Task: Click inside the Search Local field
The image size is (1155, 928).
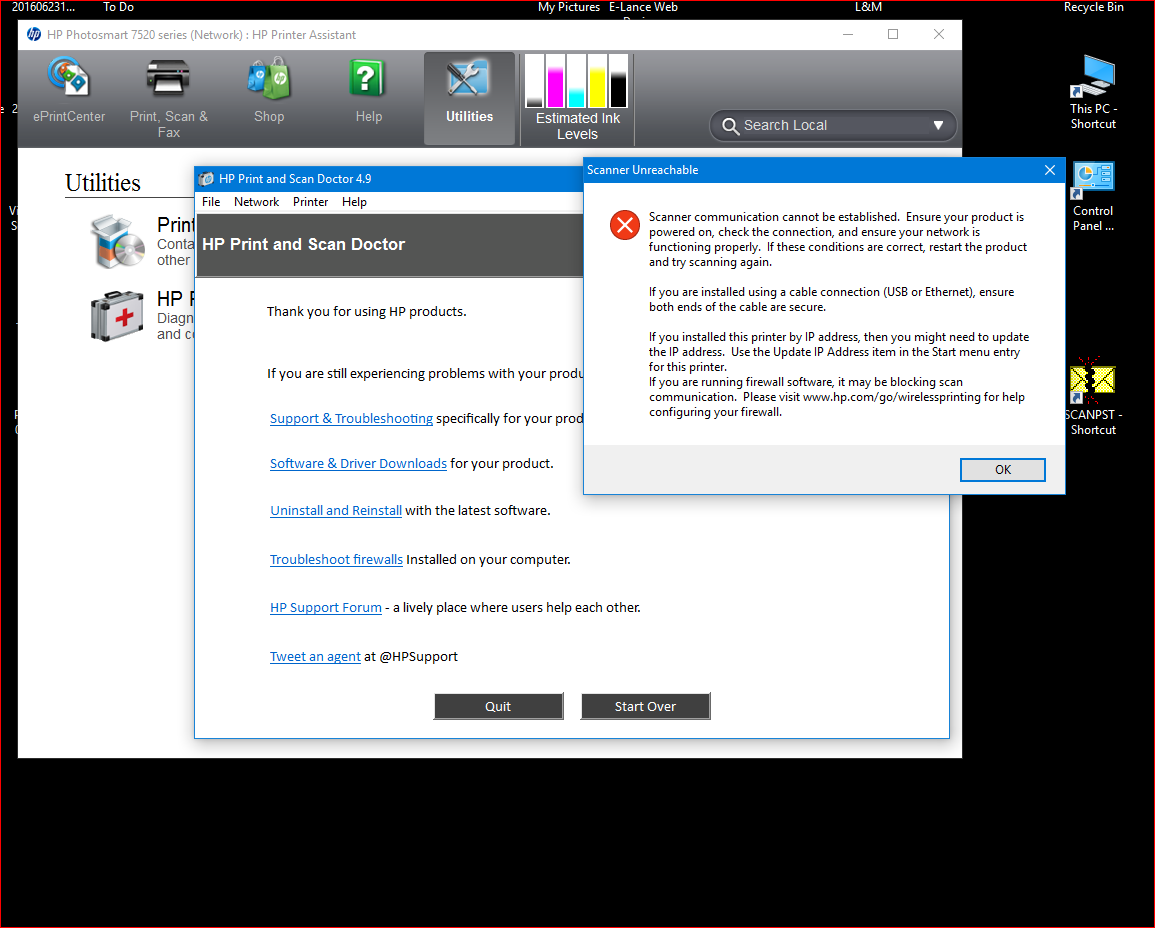Action: (x=820, y=125)
